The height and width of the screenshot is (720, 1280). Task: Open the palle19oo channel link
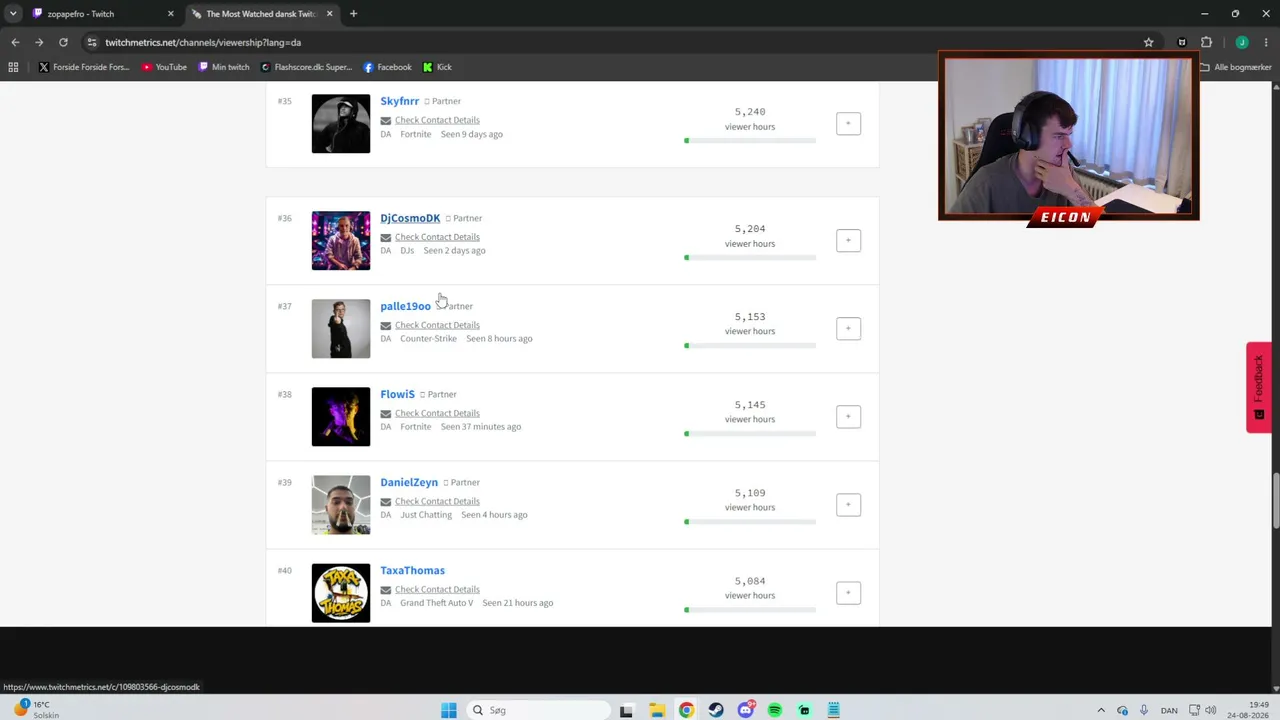click(405, 306)
